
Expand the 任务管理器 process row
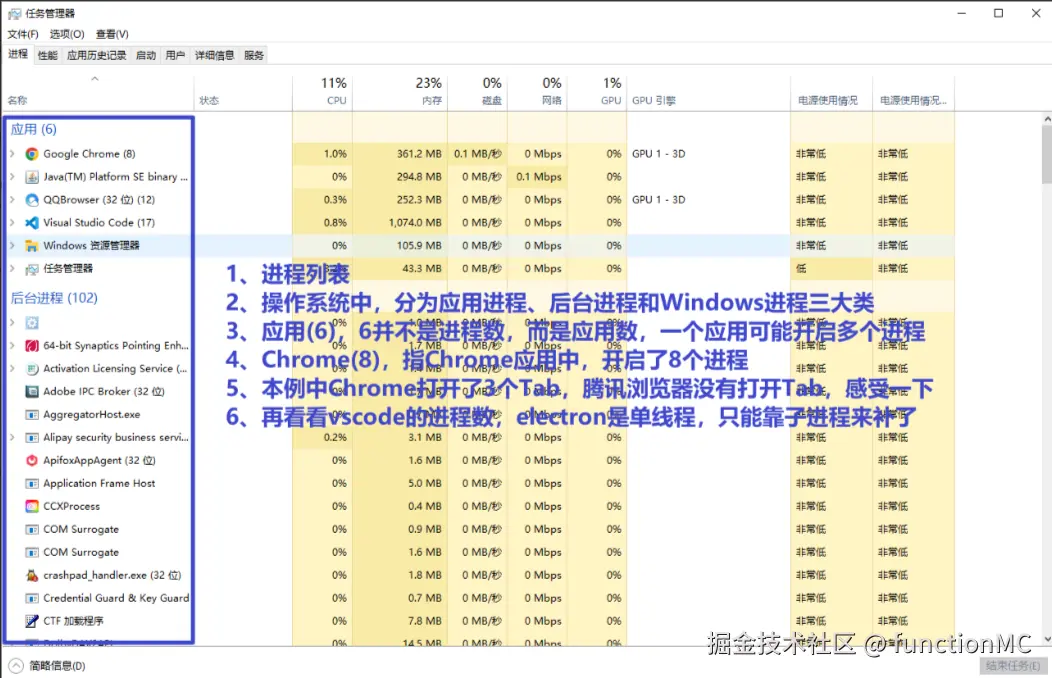coord(12,269)
